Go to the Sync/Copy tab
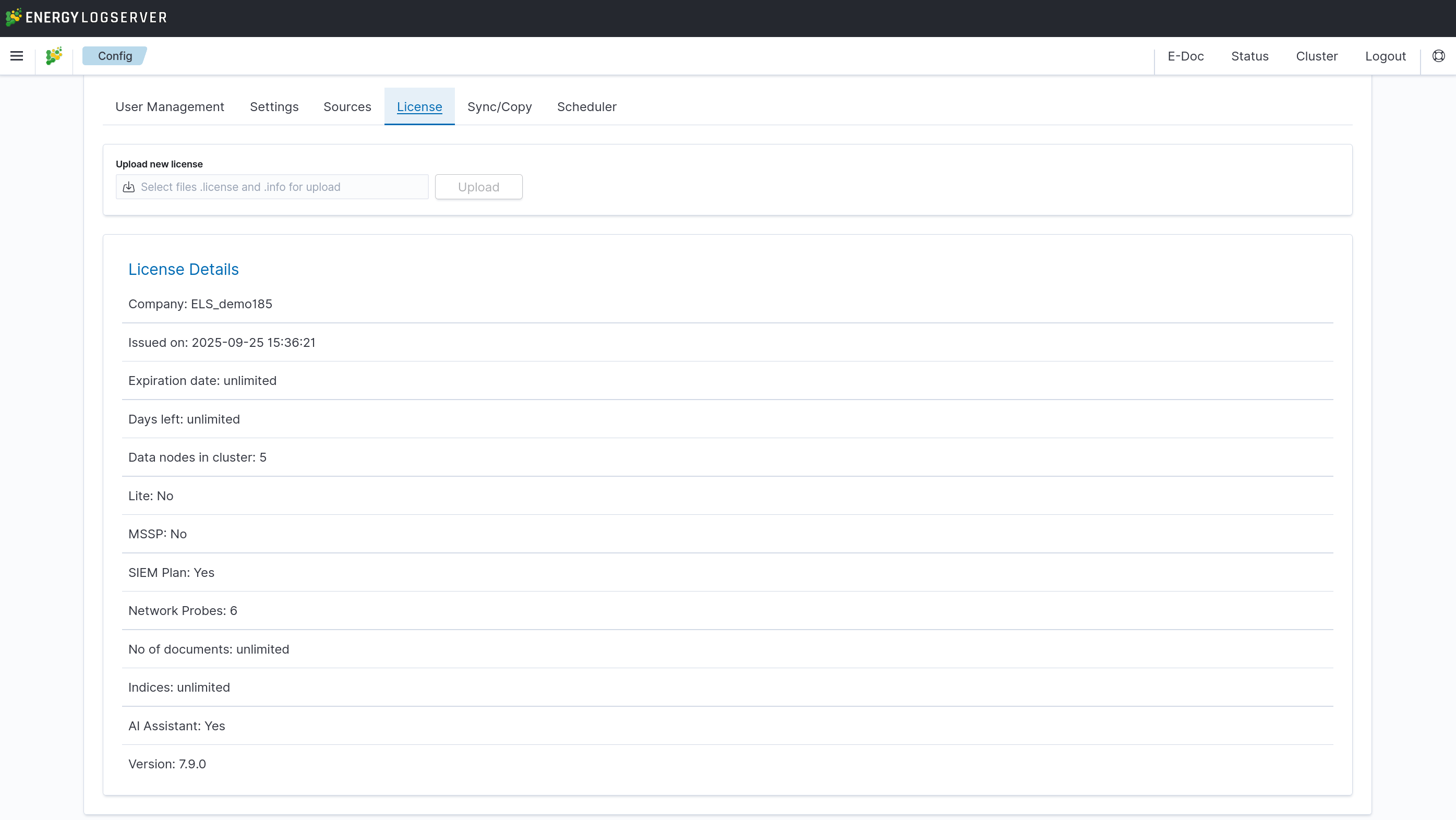1456x820 pixels. tap(500, 107)
